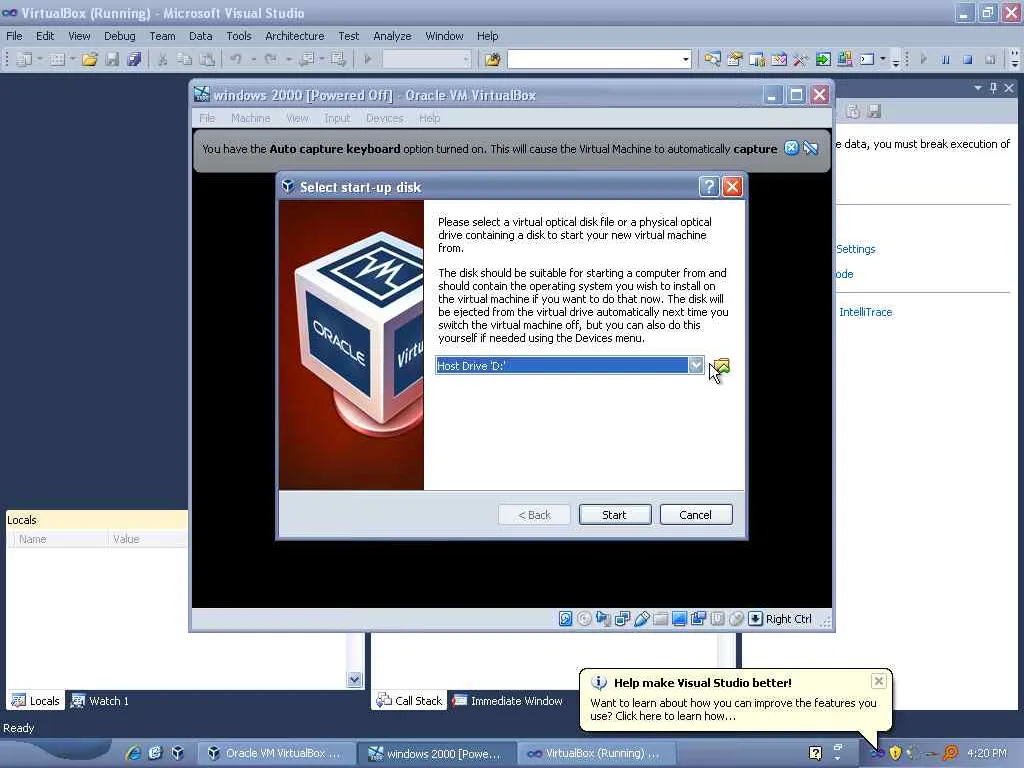The image size is (1024, 768).
Task: Click the Save icon in Visual Studio toolbar
Action: (112, 59)
